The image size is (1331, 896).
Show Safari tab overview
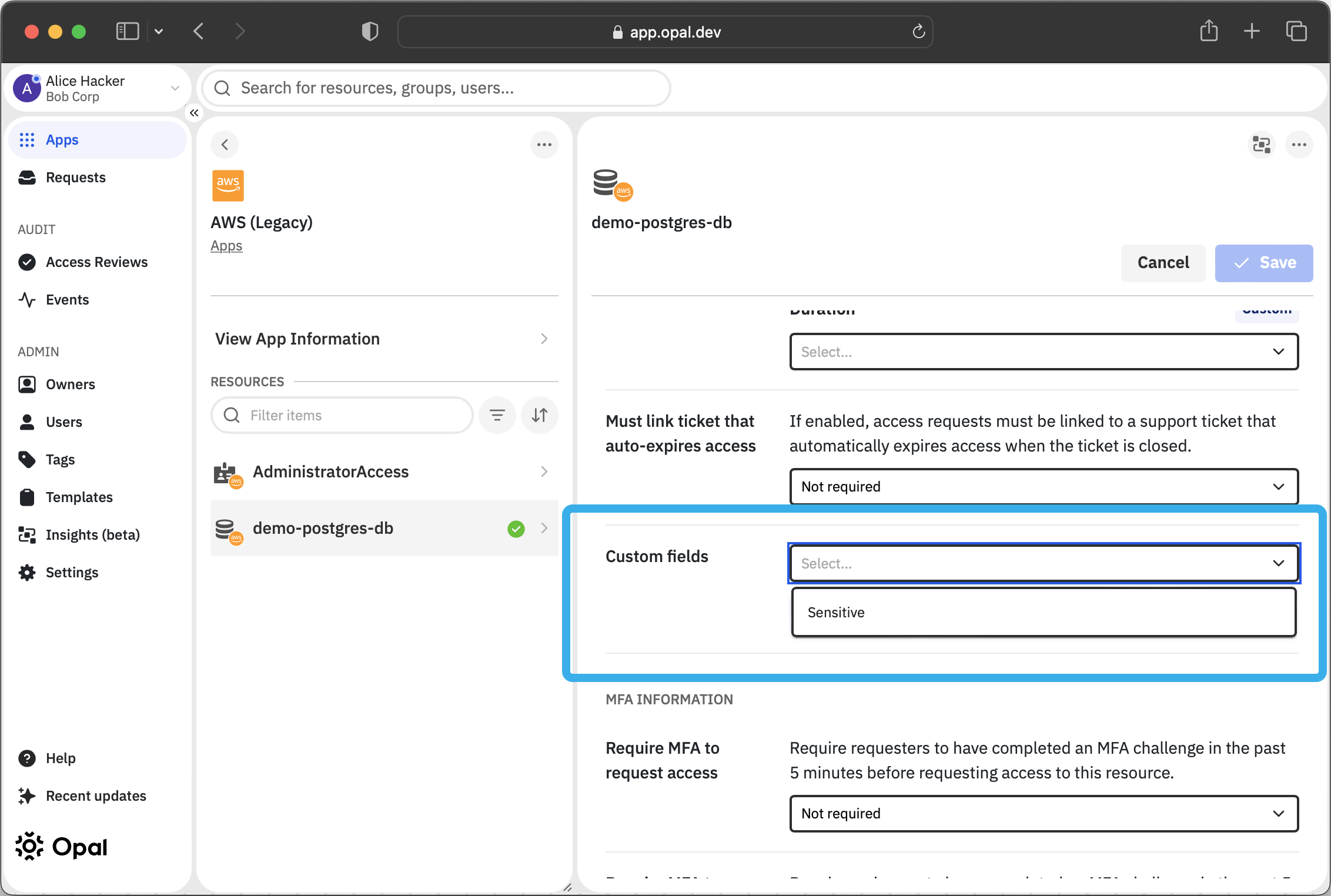pos(1296,31)
